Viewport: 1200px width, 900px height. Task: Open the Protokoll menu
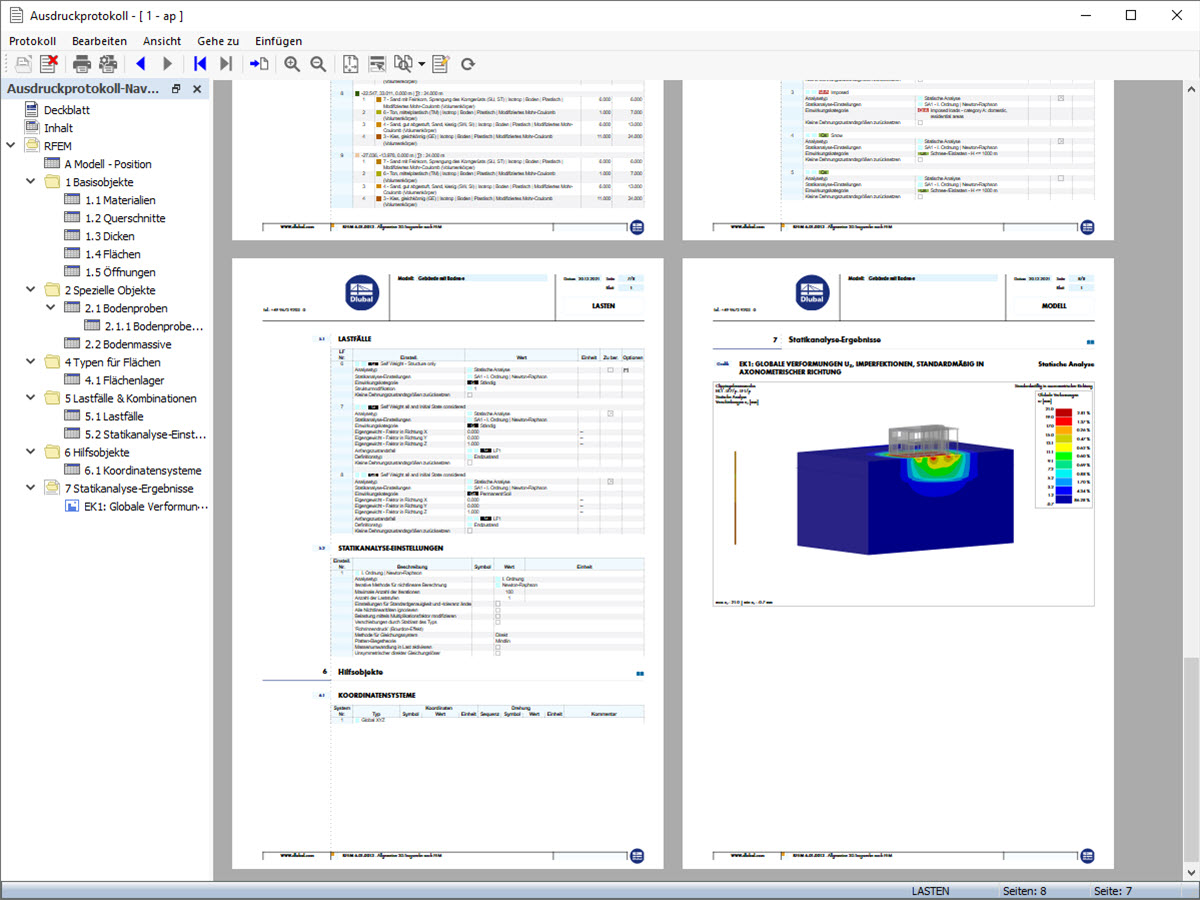(32, 41)
